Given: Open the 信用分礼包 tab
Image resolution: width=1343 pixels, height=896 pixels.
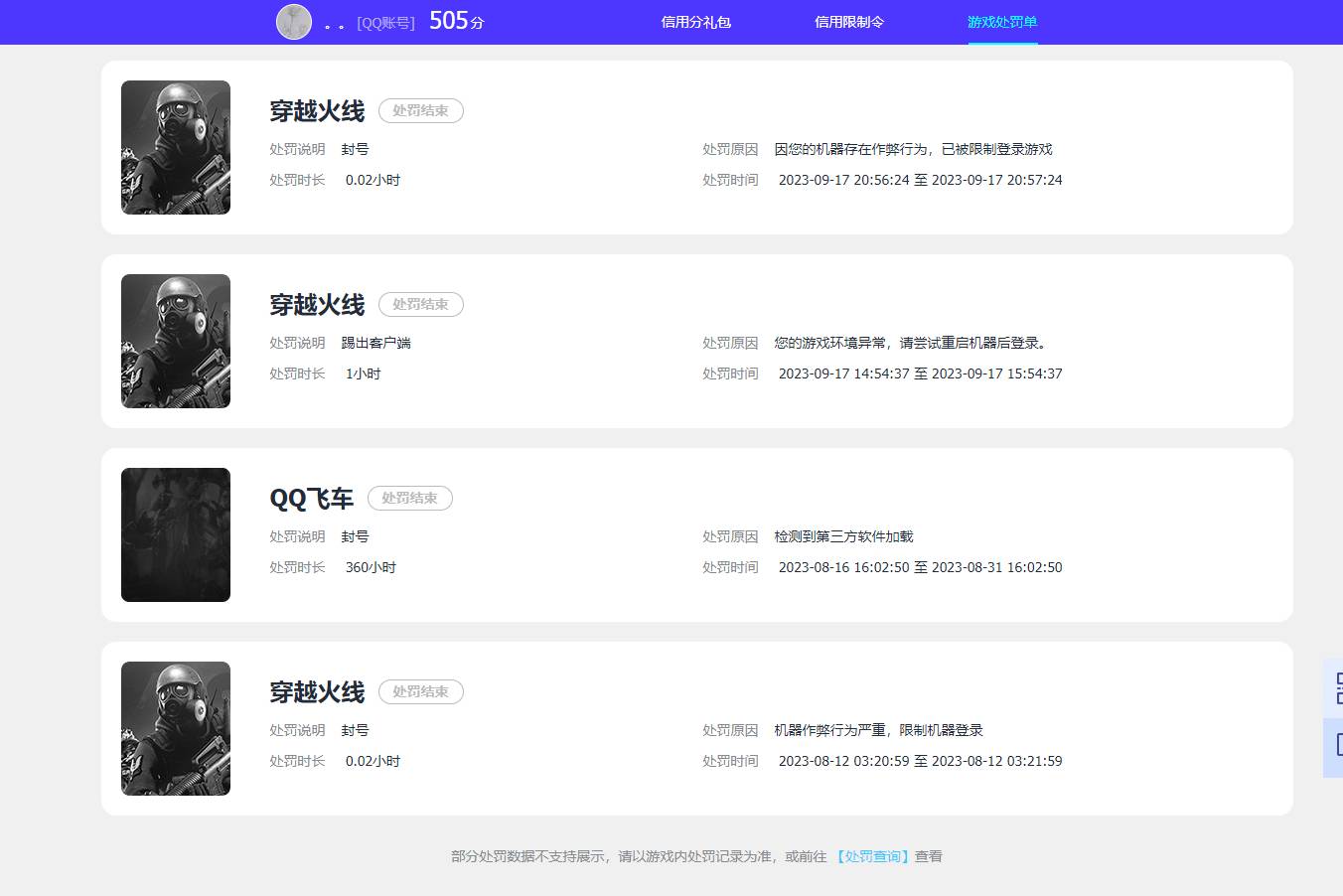Looking at the screenshot, I should tap(696, 22).
